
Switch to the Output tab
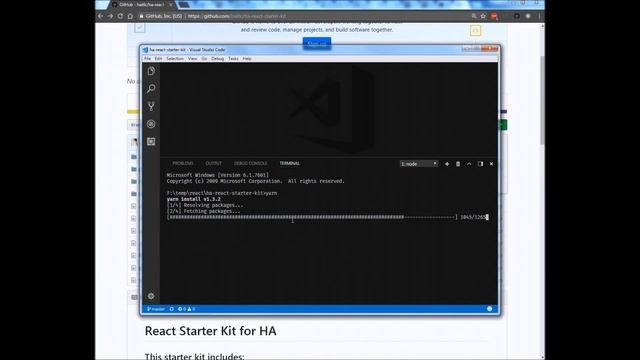(x=213, y=163)
